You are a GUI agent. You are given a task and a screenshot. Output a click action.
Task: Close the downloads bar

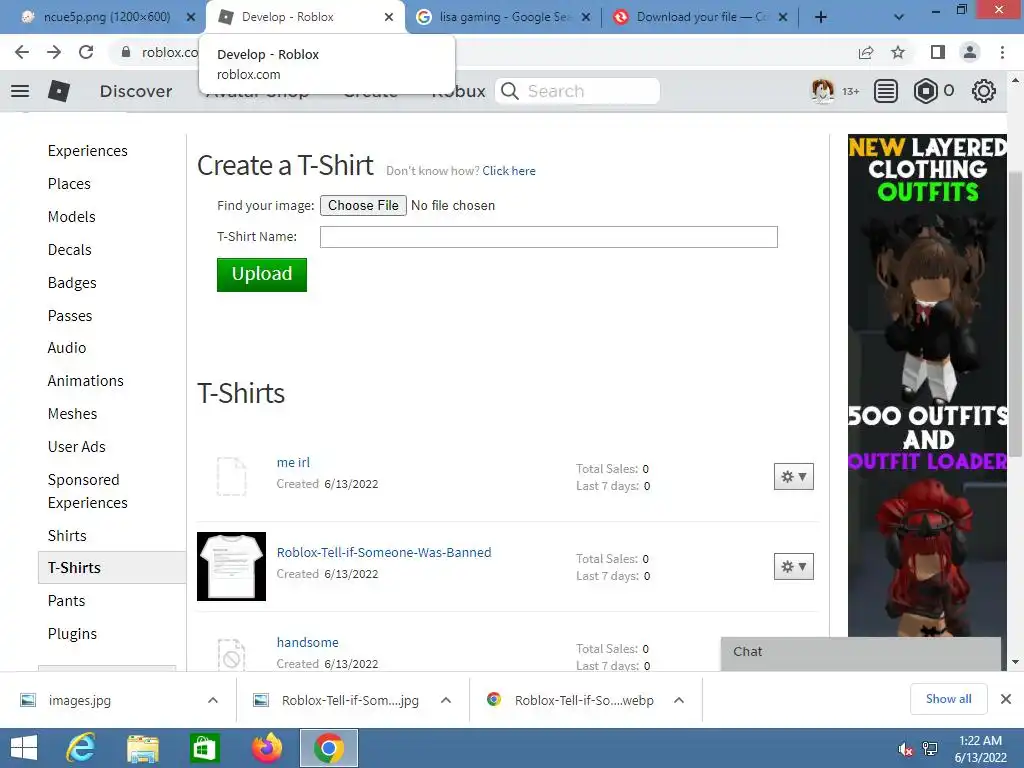(1006, 699)
